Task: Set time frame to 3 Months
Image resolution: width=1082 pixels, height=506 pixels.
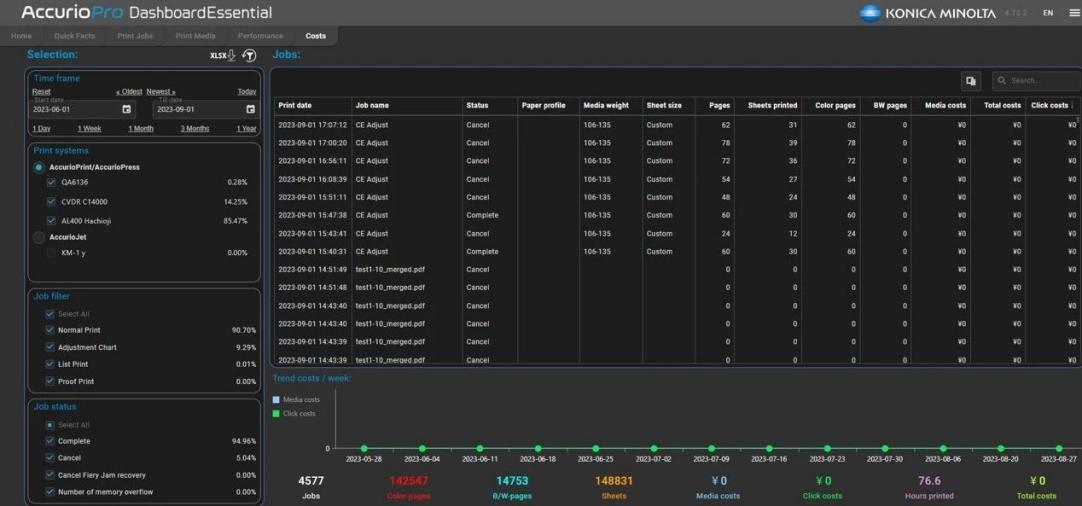Action: click(195, 128)
